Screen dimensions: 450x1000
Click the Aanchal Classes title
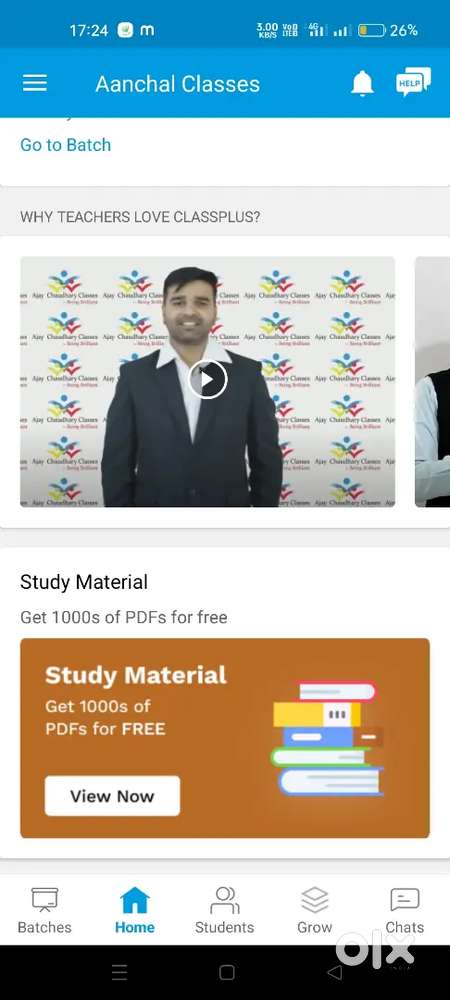click(178, 84)
